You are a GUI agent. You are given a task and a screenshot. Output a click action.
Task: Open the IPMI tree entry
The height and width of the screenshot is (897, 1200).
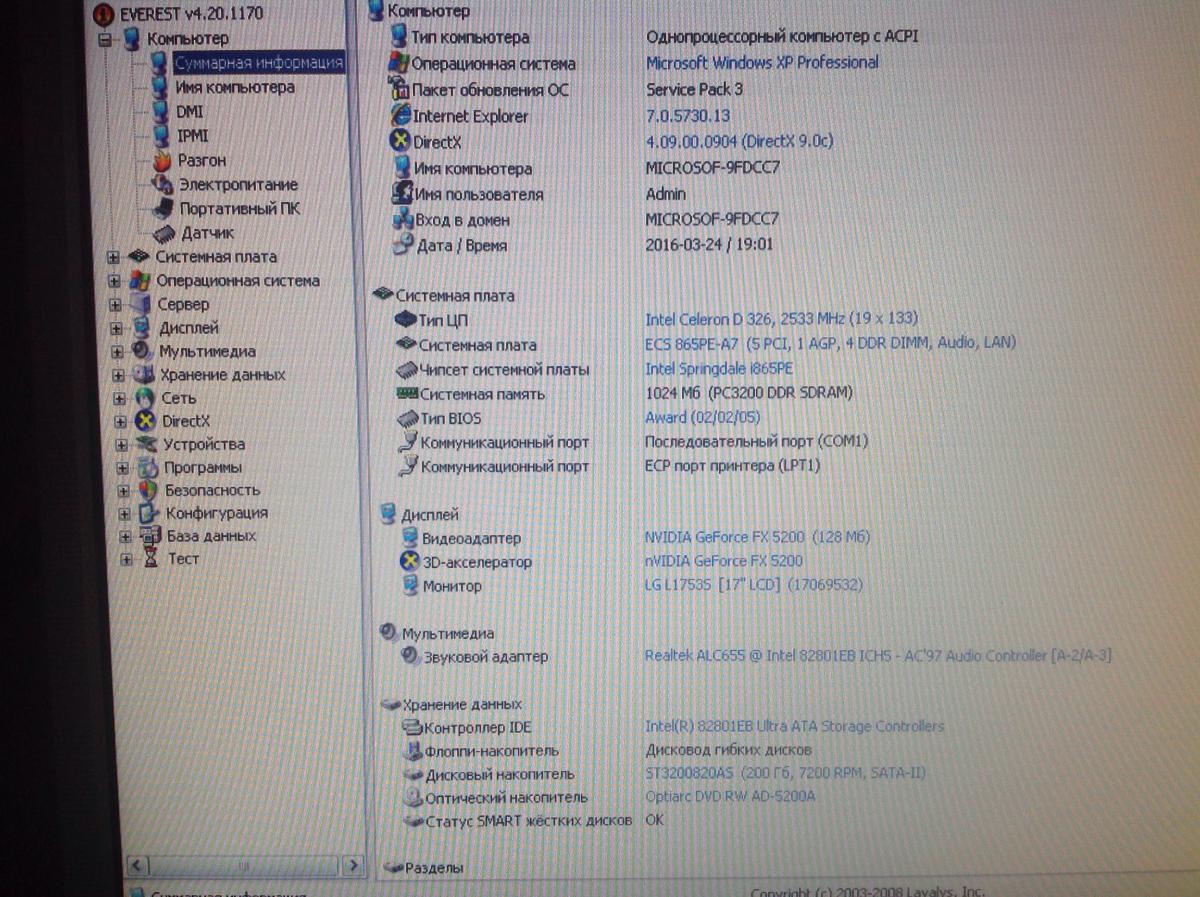click(x=193, y=135)
